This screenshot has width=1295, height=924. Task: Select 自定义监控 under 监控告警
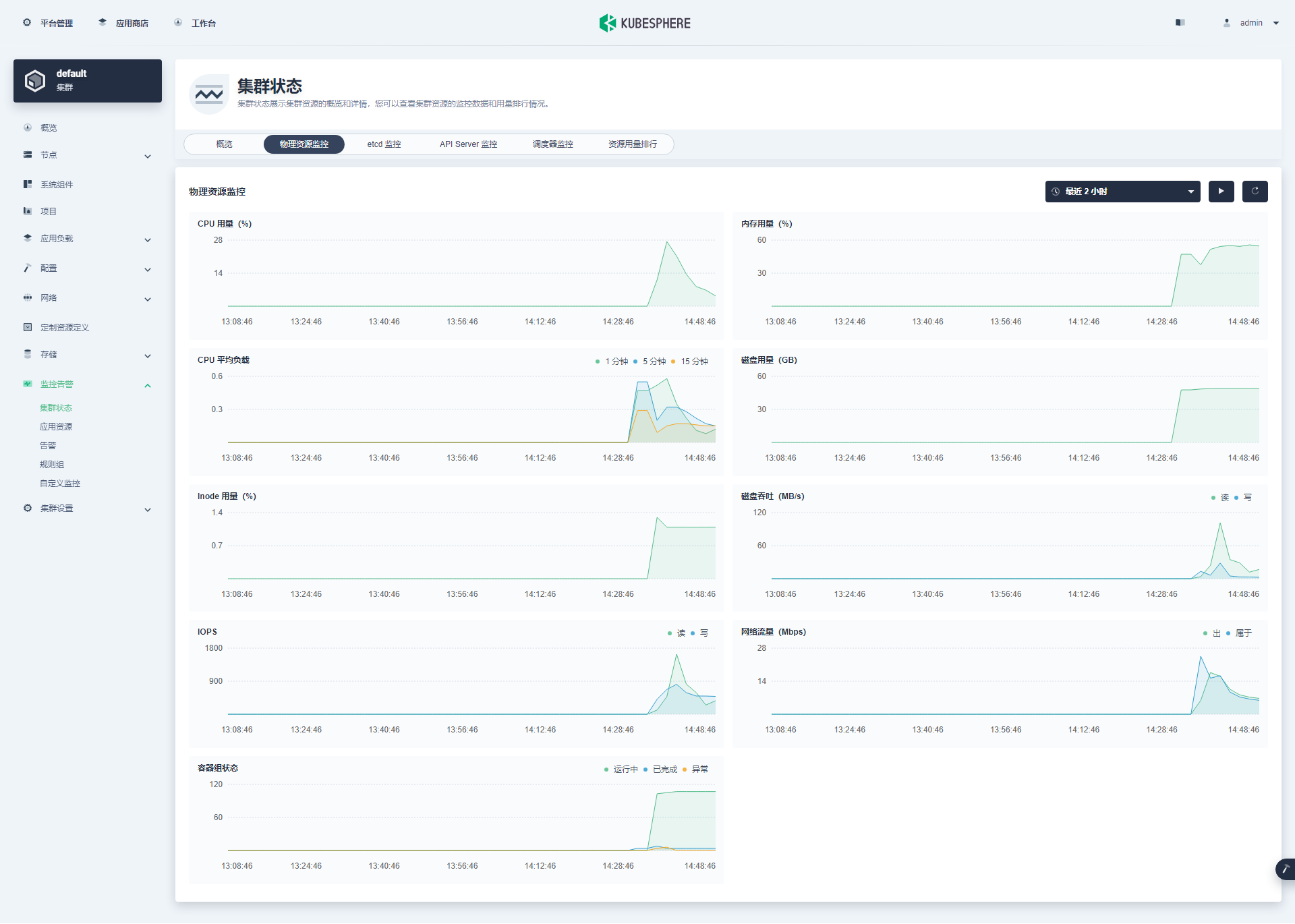[60, 484]
